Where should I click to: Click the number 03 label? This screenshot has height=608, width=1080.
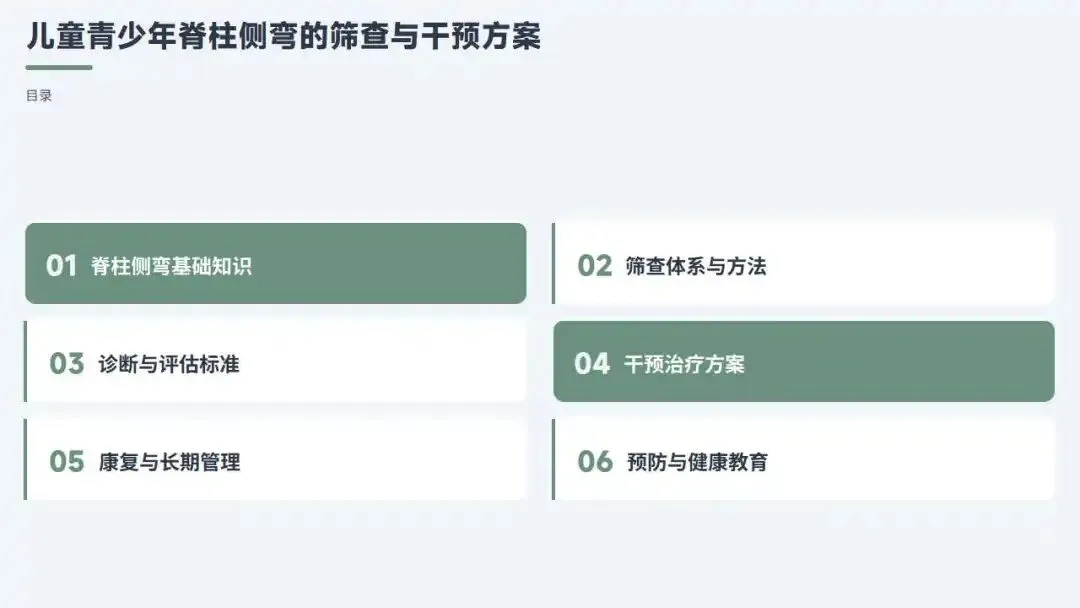click(66, 364)
